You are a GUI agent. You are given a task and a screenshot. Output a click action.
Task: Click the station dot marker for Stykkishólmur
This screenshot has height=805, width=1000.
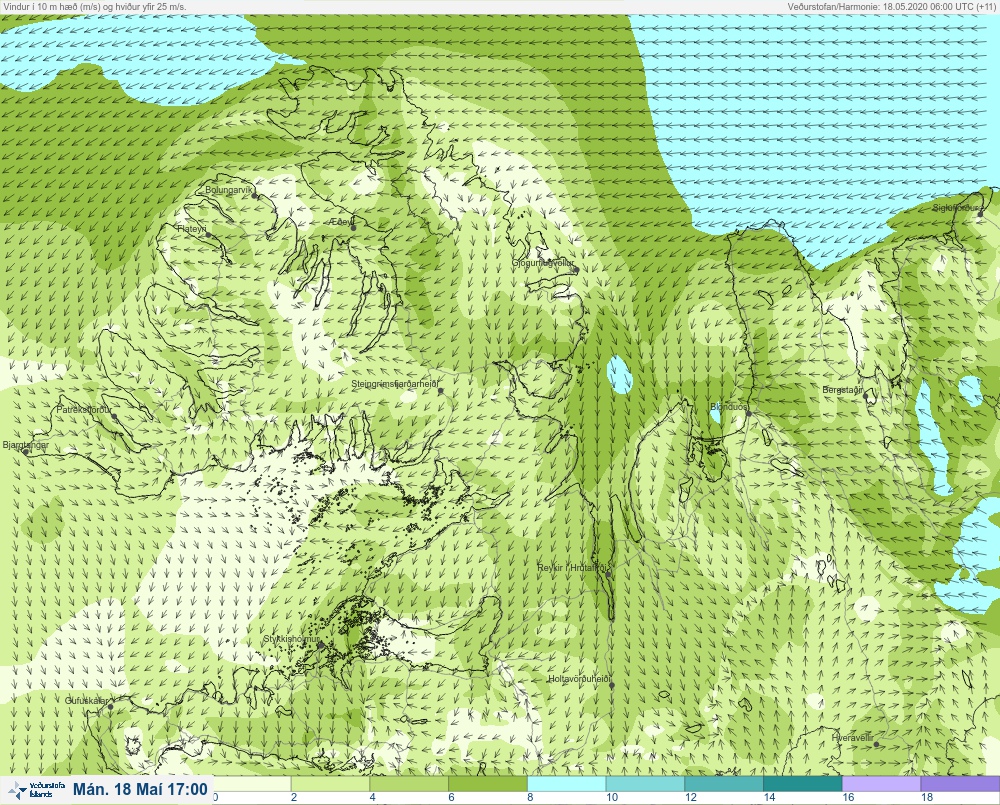tap(321, 646)
